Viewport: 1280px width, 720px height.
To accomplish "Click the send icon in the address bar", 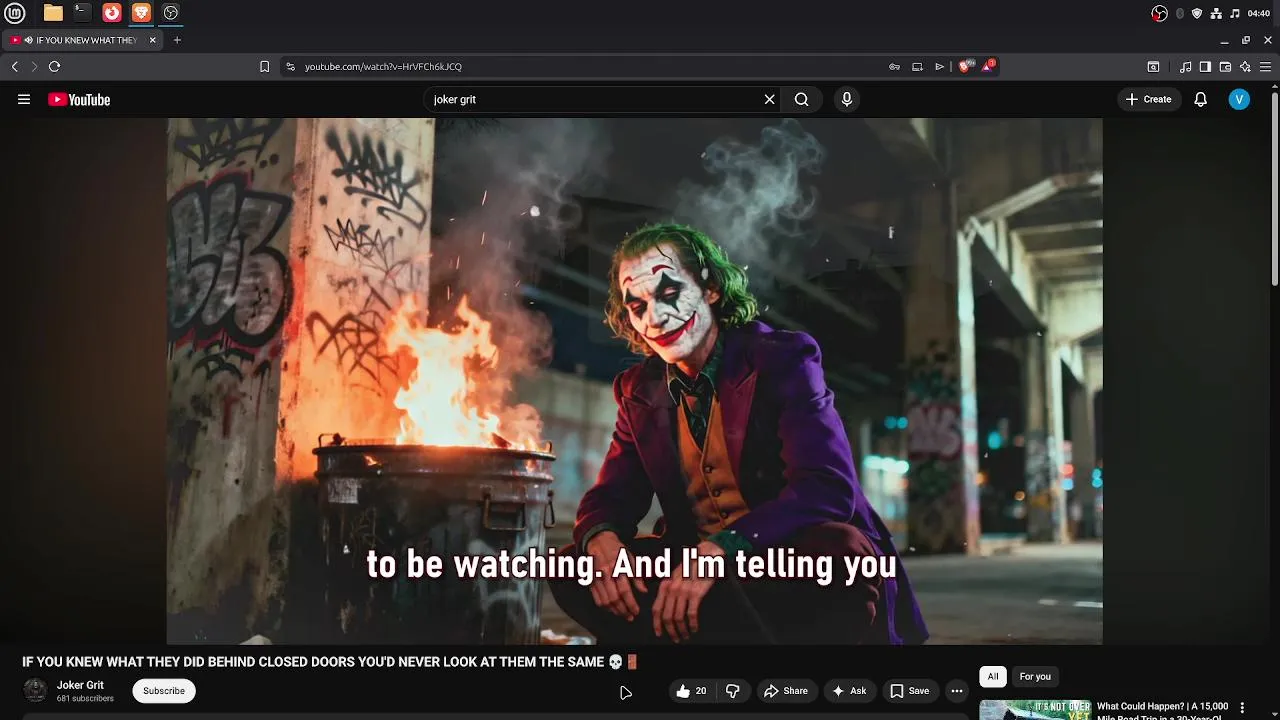I will tap(939, 67).
